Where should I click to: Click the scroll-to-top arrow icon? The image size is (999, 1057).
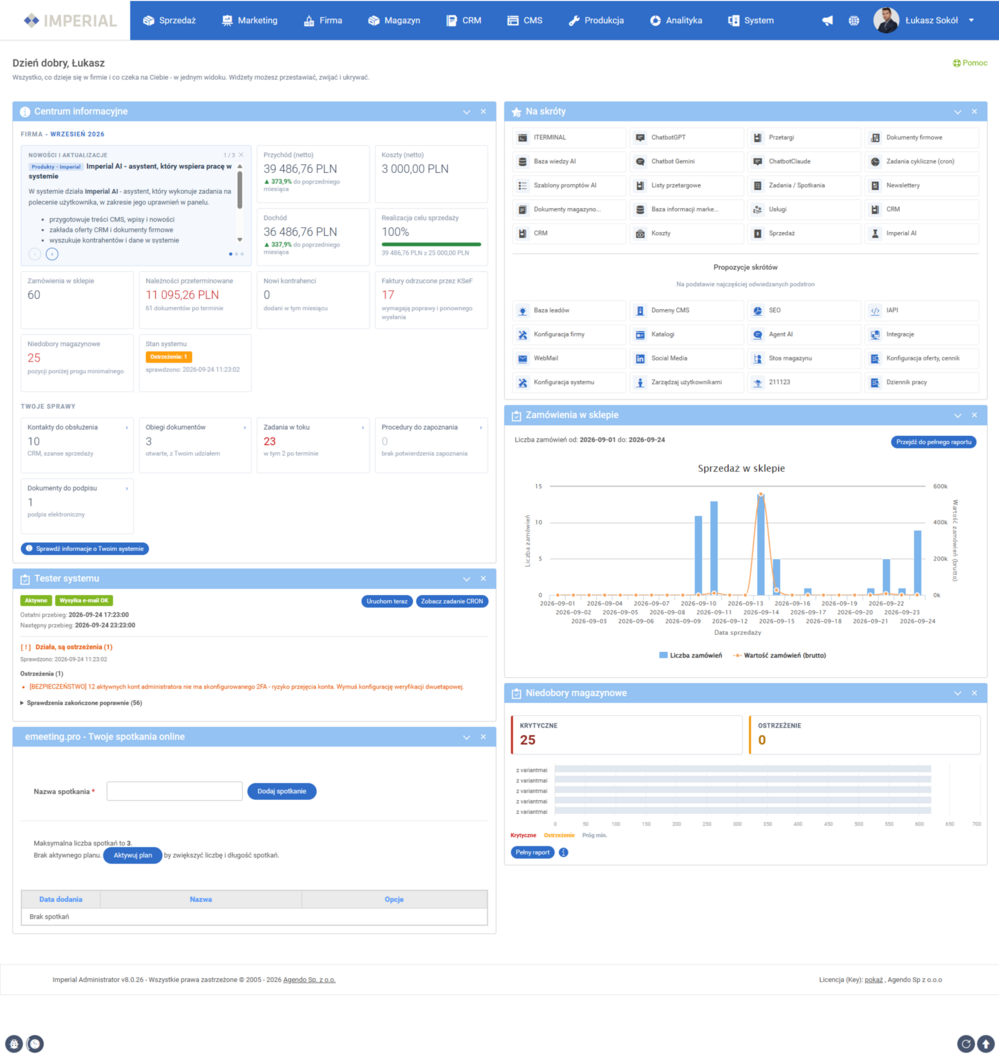[986, 1044]
